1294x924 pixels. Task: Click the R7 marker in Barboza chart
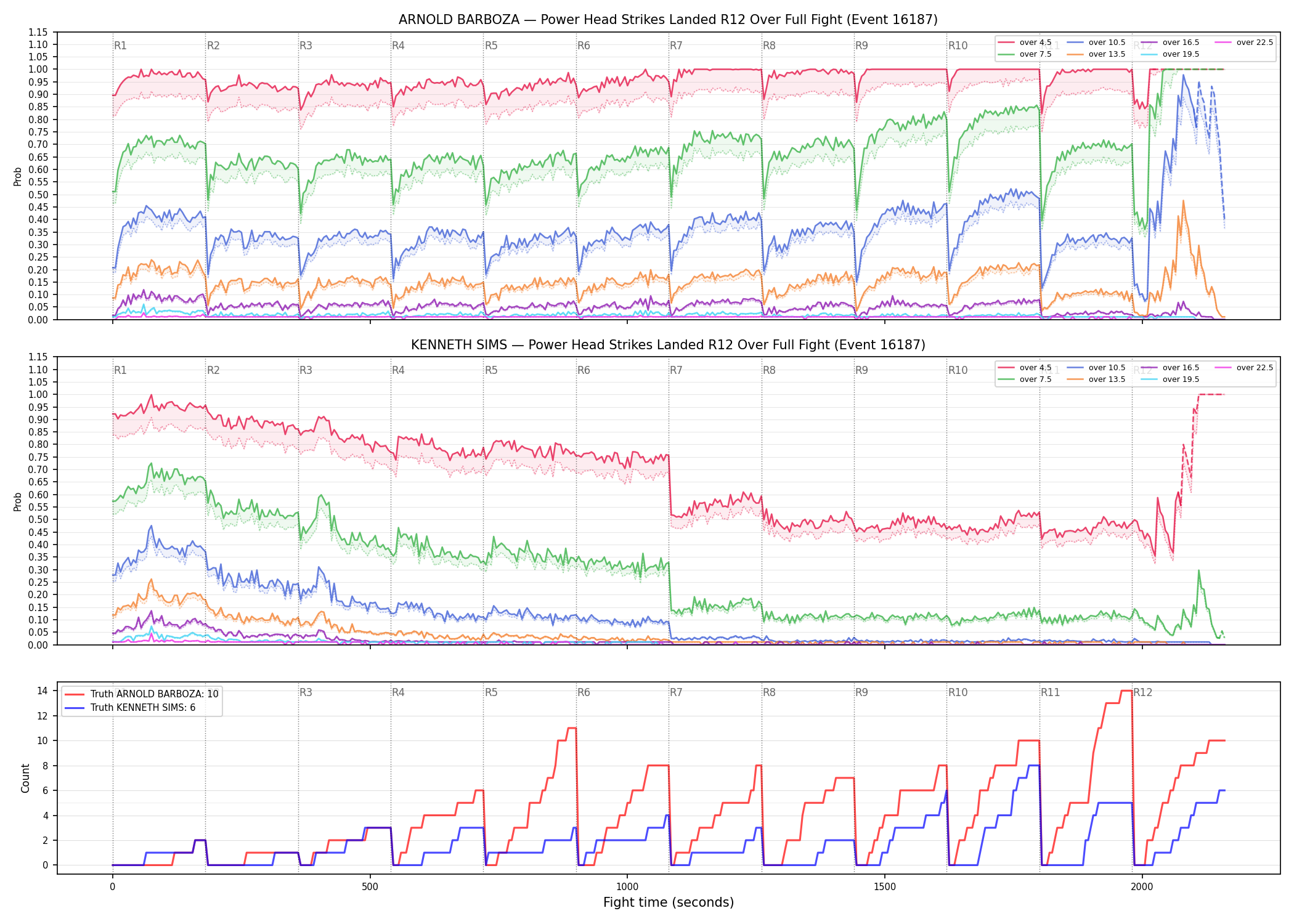click(x=676, y=46)
